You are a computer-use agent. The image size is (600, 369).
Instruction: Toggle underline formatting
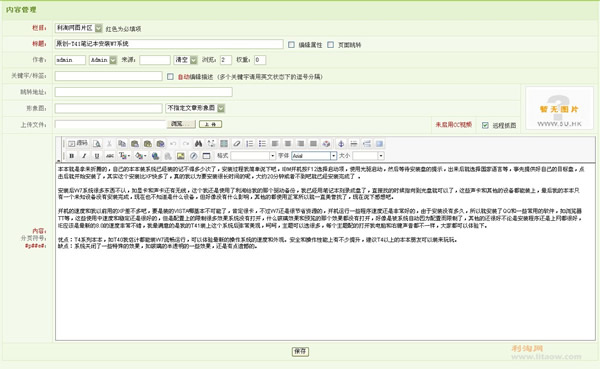pyautogui.click(x=97, y=156)
